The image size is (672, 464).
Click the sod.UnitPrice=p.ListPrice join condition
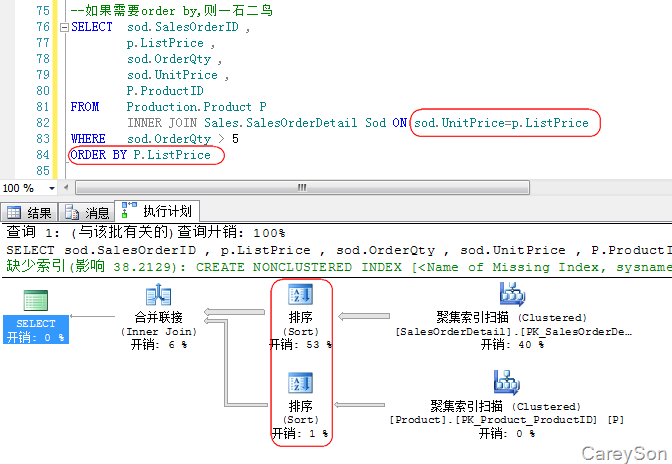click(502, 122)
